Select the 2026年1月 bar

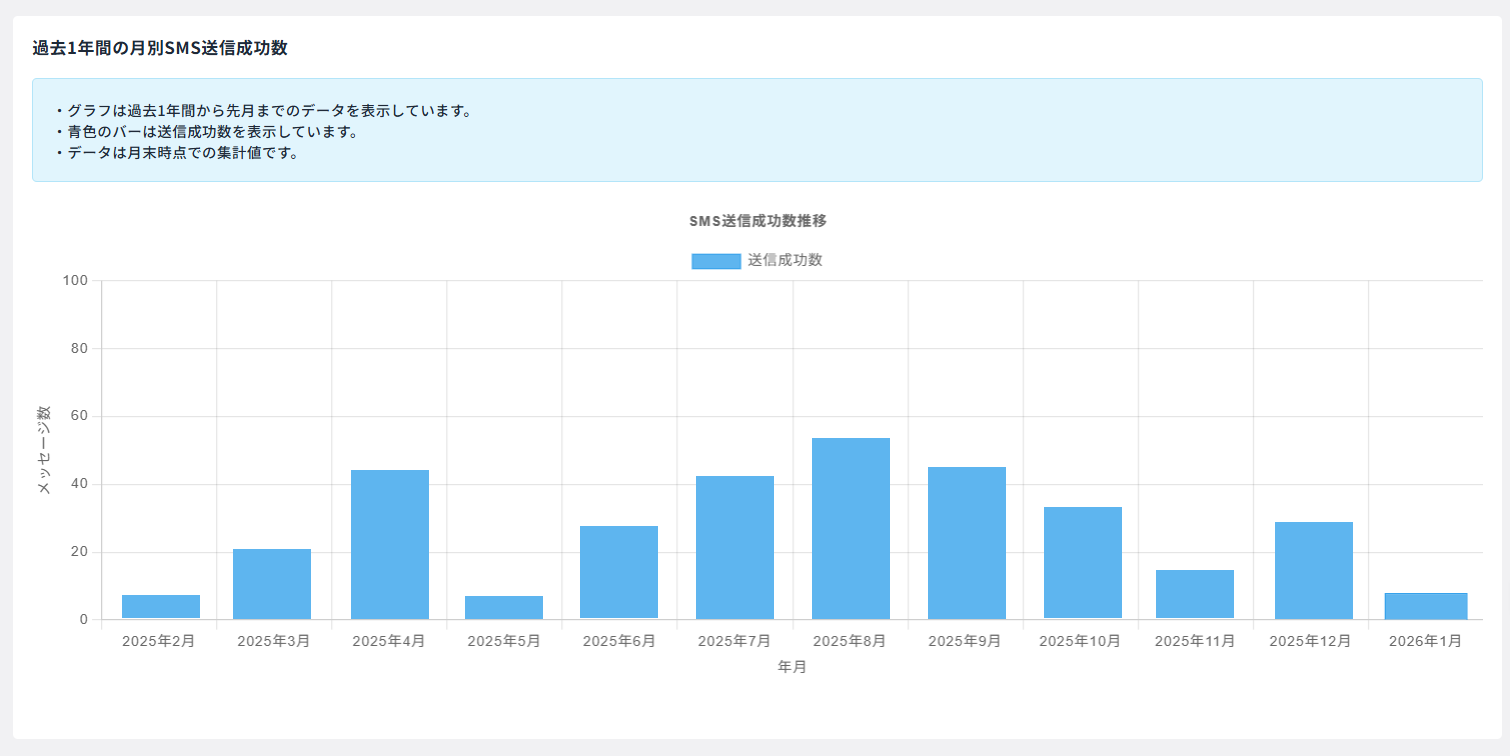pos(1426,606)
